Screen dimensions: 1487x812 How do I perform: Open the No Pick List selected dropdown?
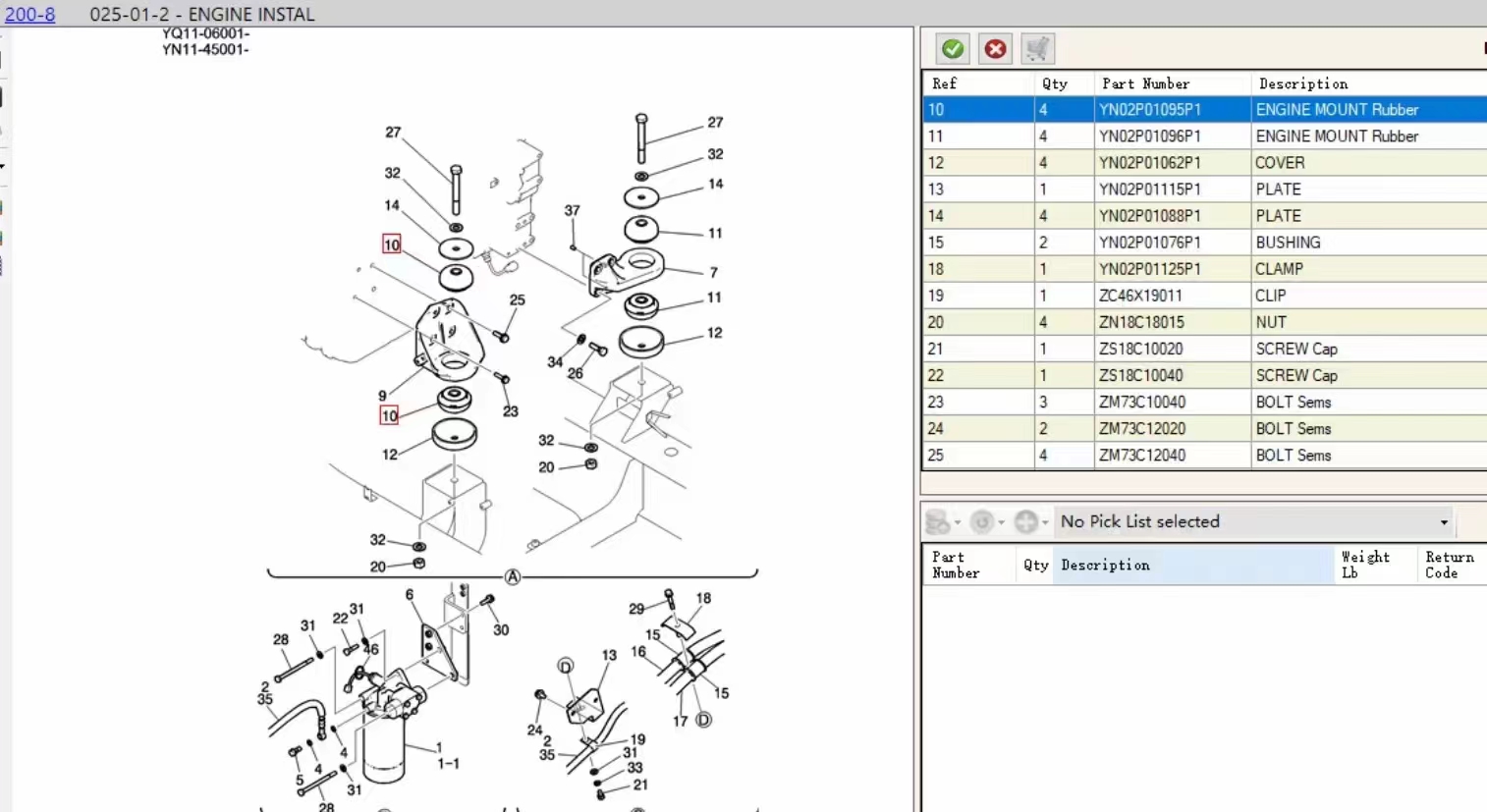click(x=1254, y=521)
